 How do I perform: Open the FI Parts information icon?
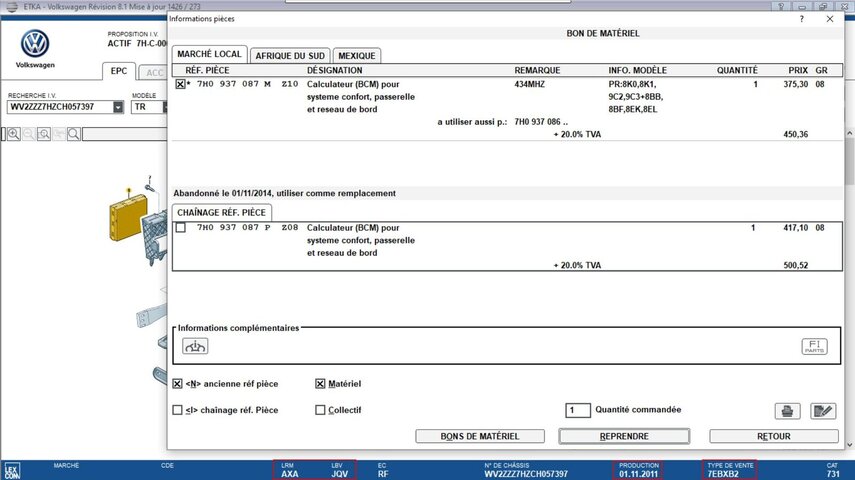(x=814, y=346)
